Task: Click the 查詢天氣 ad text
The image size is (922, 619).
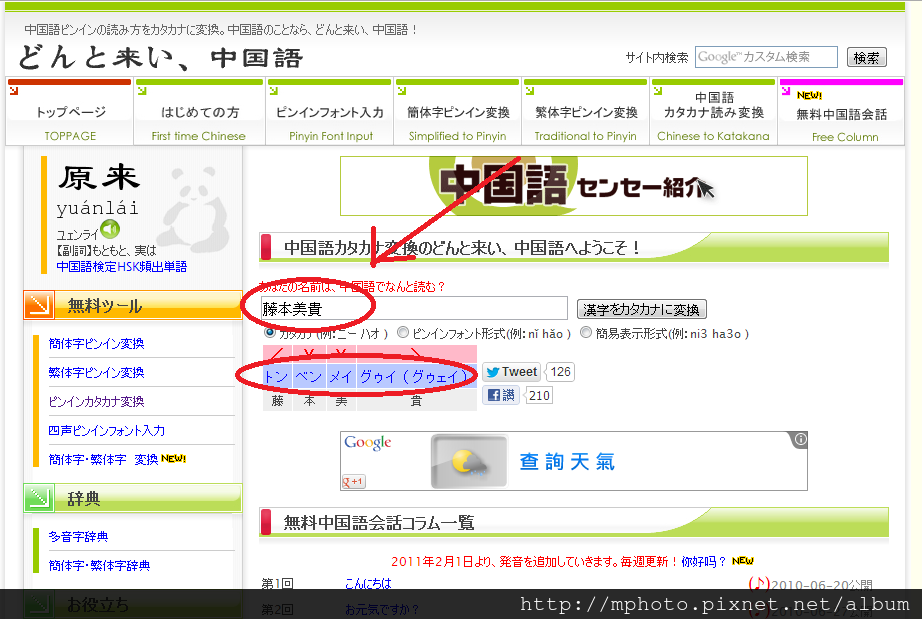Action: click(567, 461)
